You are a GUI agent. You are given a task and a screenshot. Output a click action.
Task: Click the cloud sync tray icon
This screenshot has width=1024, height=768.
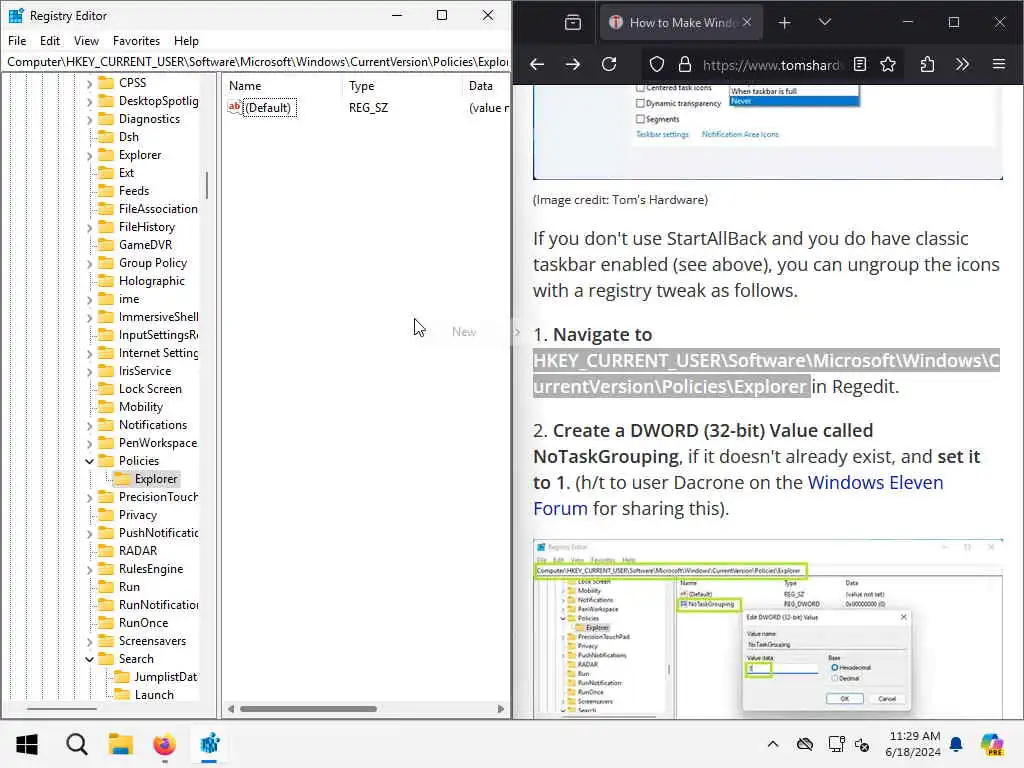[x=805, y=744]
